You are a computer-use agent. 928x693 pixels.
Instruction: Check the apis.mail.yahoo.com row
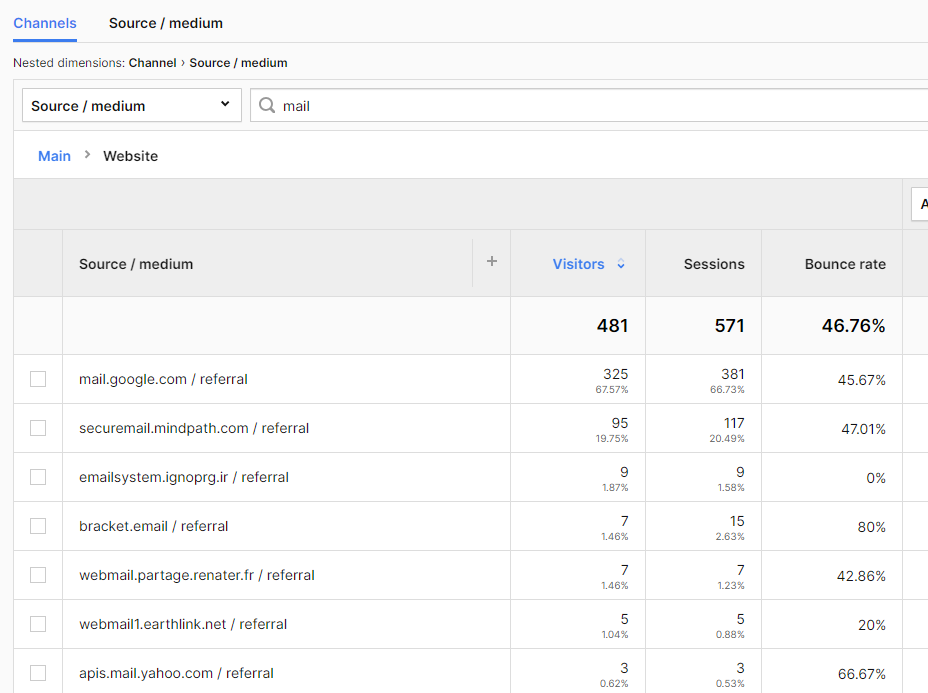click(38, 673)
